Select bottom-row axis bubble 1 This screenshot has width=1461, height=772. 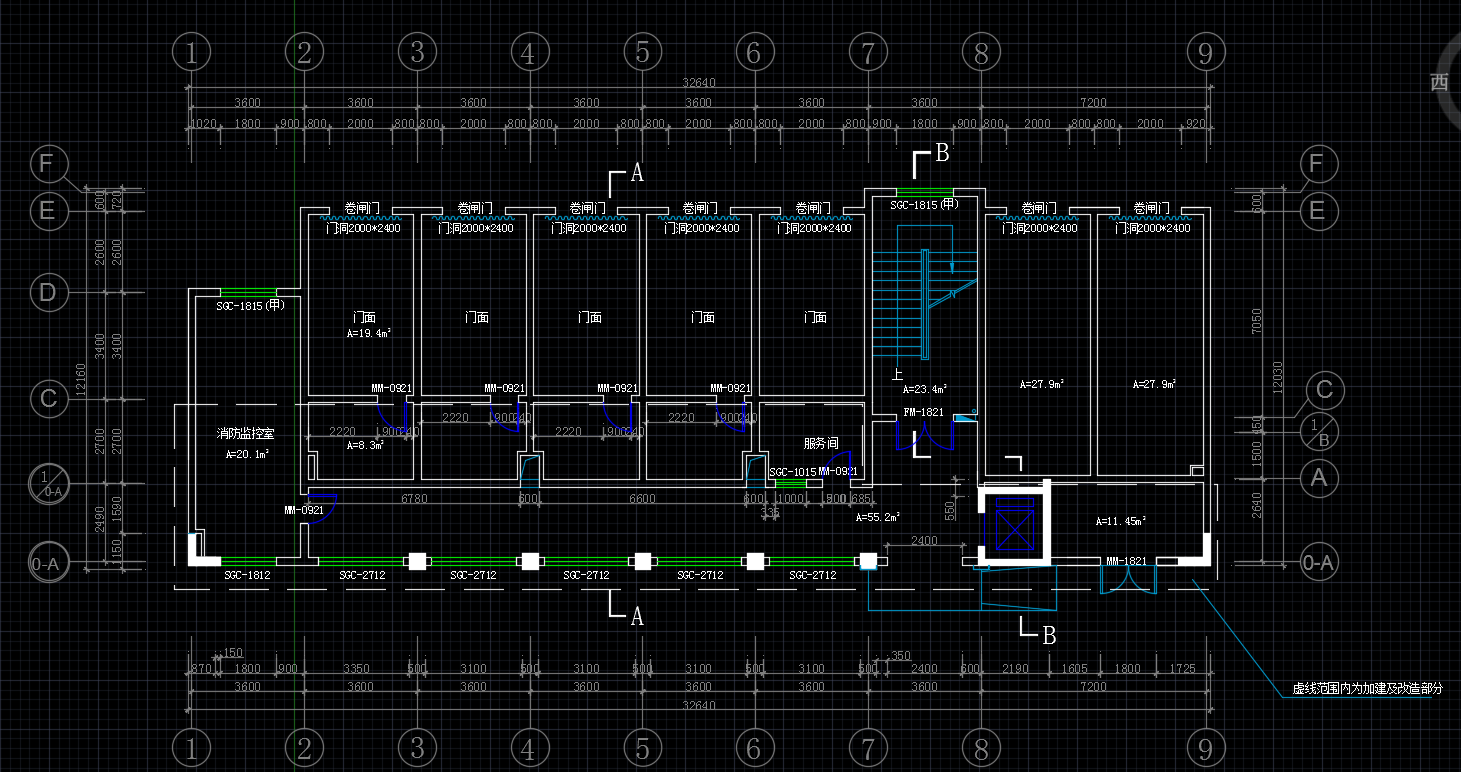click(x=191, y=747)
